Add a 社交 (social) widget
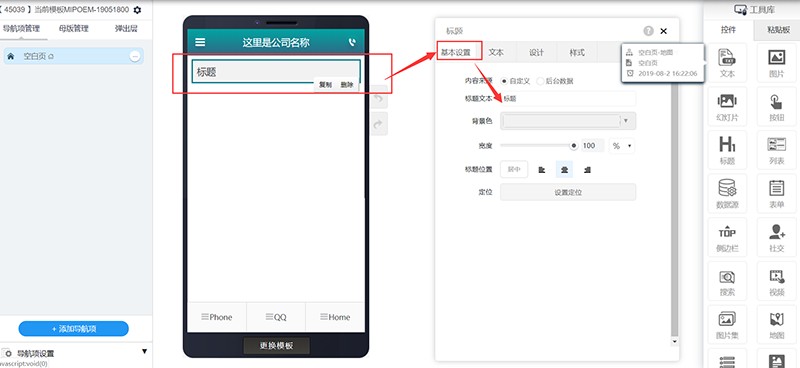The width and height of the screenshot is (800, 368). 777,238
